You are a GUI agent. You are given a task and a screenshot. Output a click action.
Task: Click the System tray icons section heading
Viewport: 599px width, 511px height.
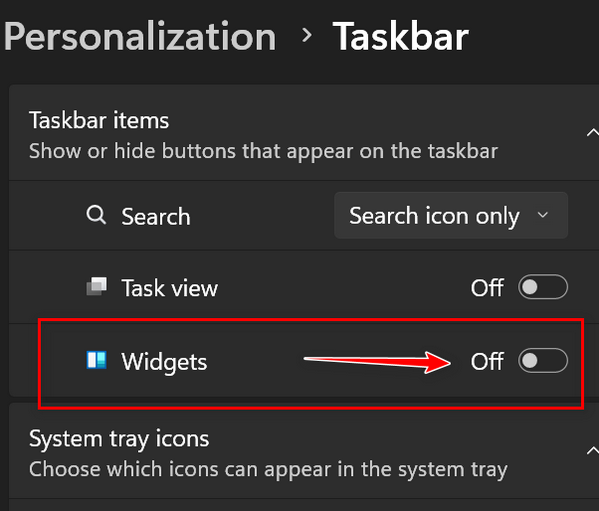pos(119,439)
